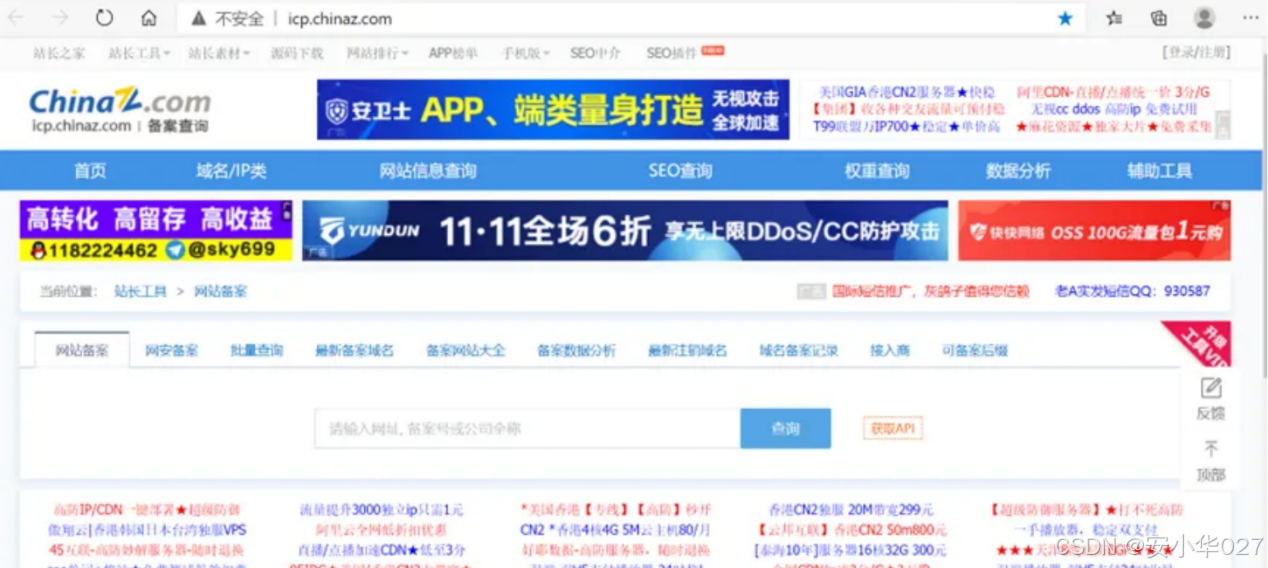The height and width of the screenshot is (568, 1268).
Task: Select 辅助工具 in the navigation bar
Action: pos(1160,171)
